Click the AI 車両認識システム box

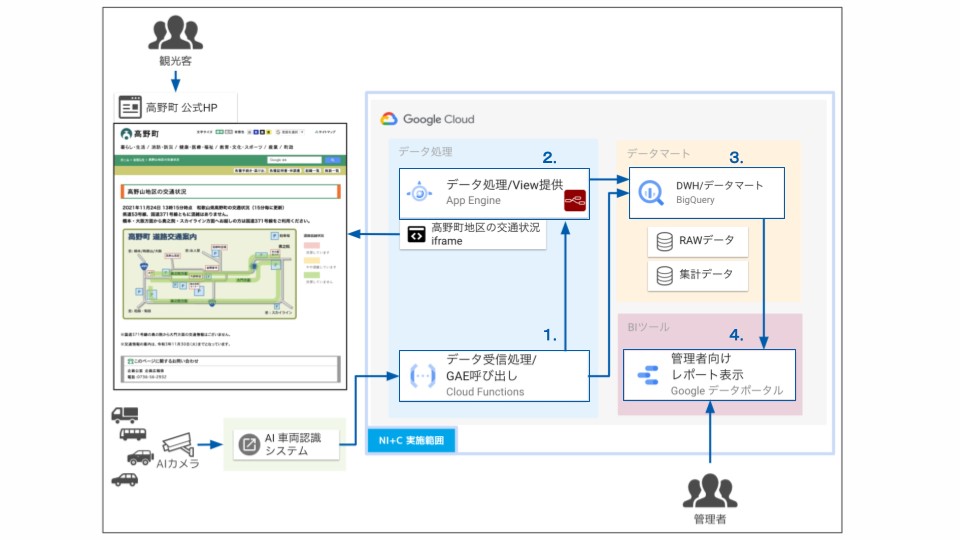pos(286,444)
